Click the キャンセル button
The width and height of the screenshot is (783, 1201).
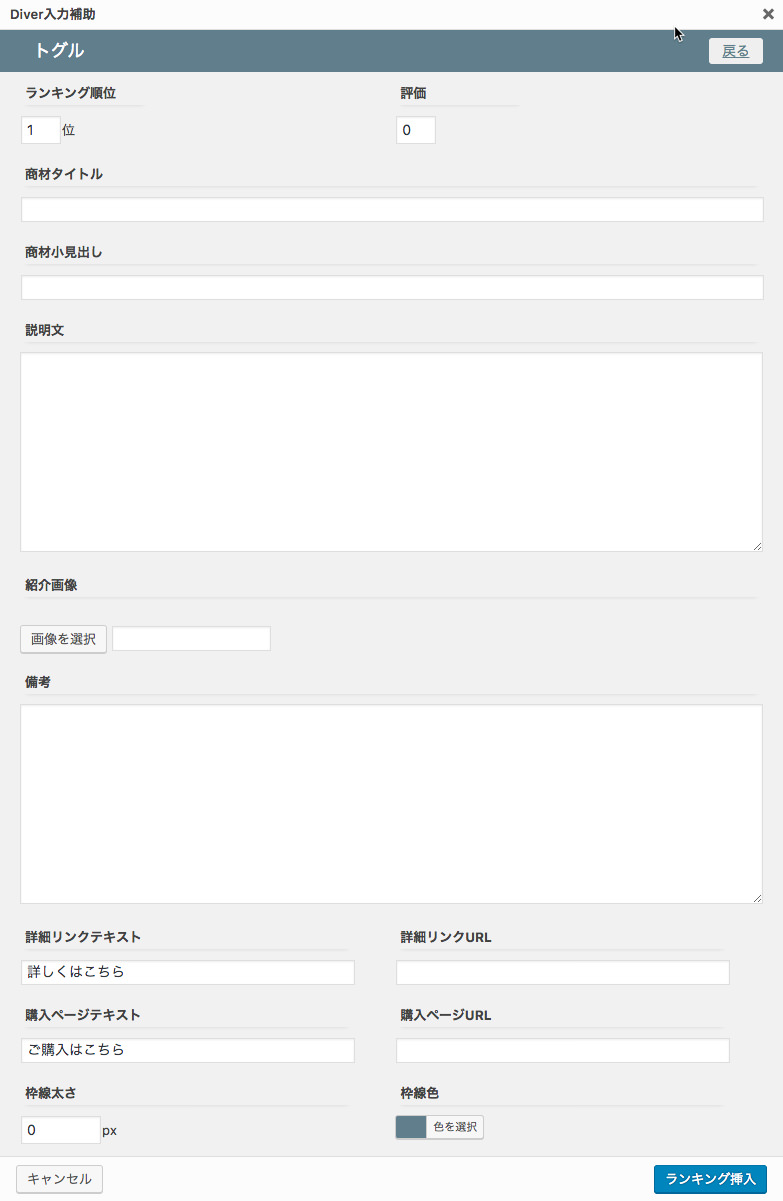[59, 1179]
